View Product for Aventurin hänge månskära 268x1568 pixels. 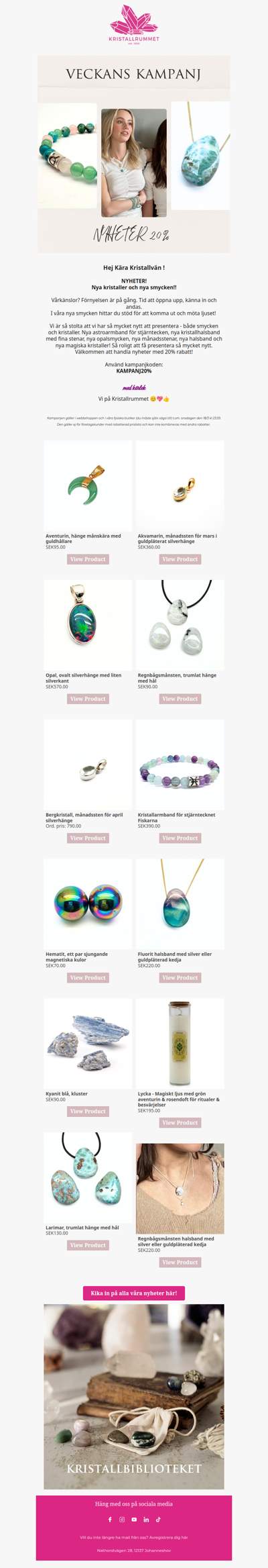click(88, 559)
